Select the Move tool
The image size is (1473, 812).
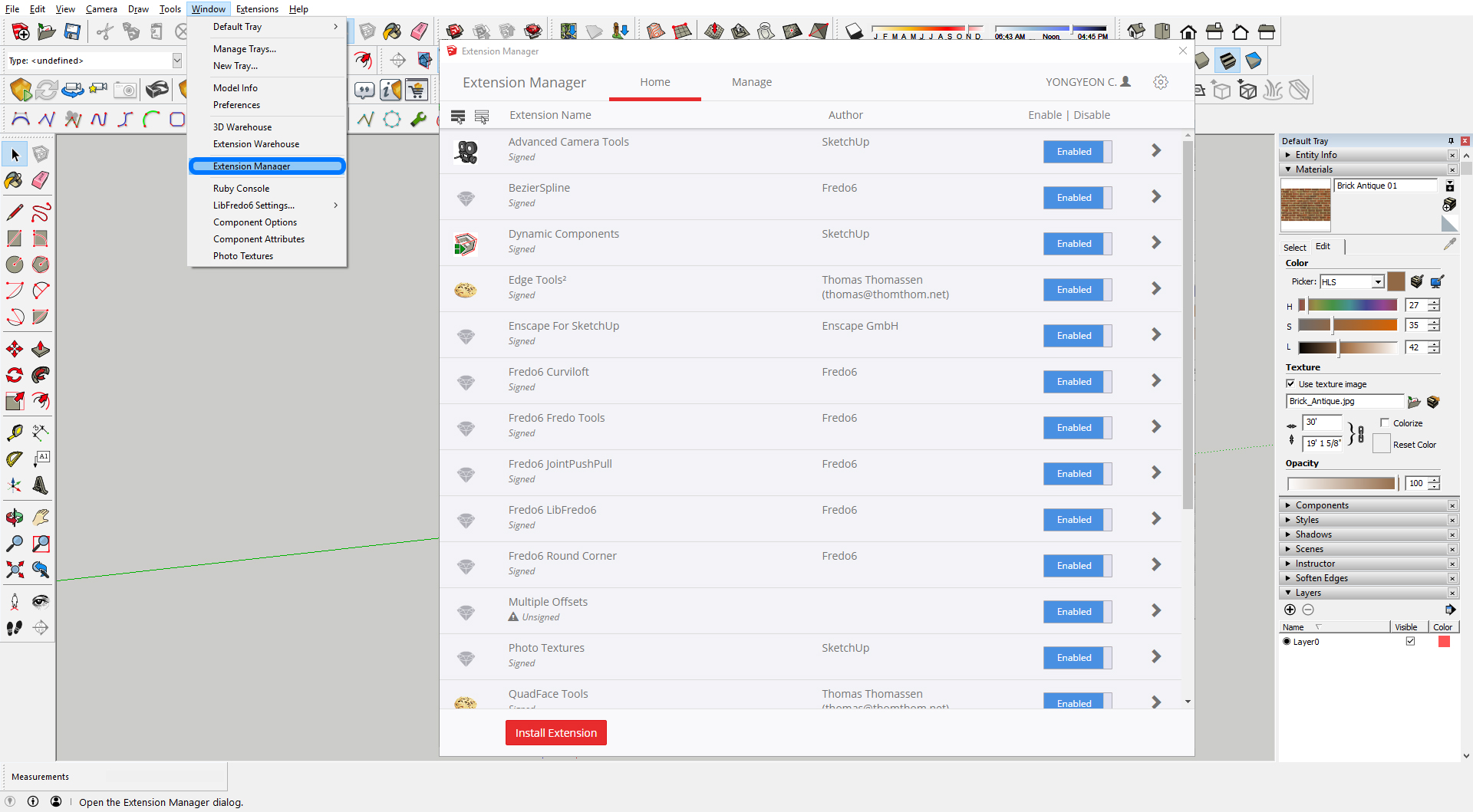pyautogui.click(x=15, y=350)
